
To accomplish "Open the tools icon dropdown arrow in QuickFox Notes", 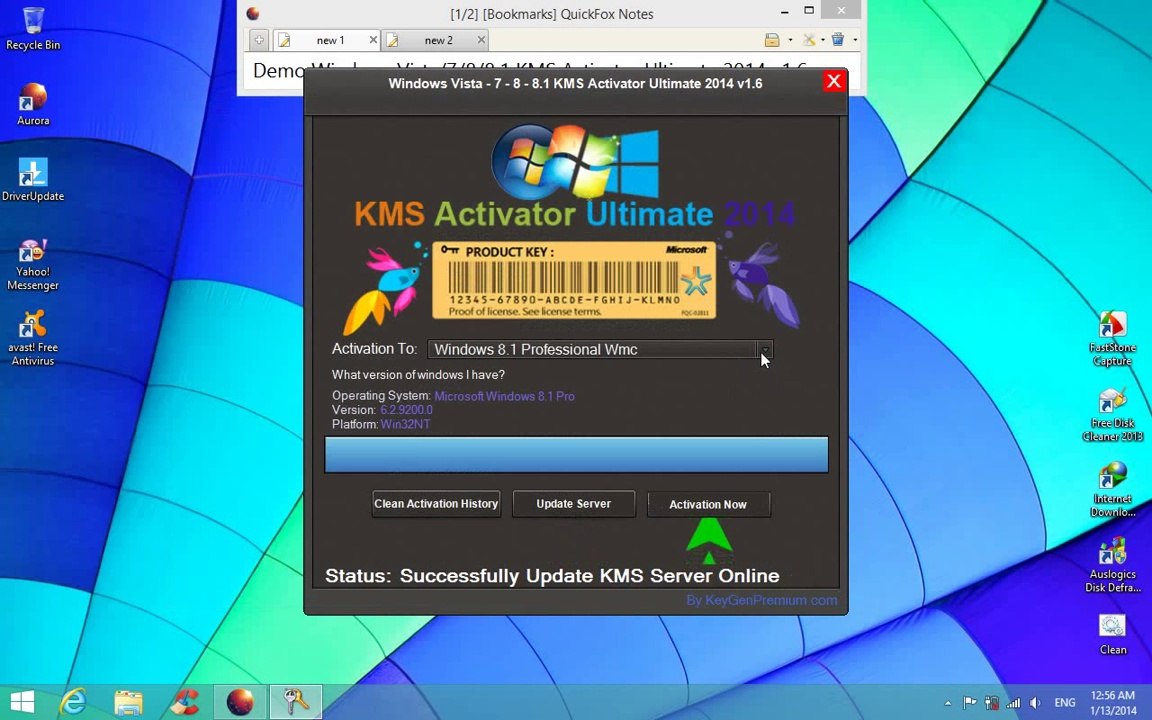I will 822,40.
